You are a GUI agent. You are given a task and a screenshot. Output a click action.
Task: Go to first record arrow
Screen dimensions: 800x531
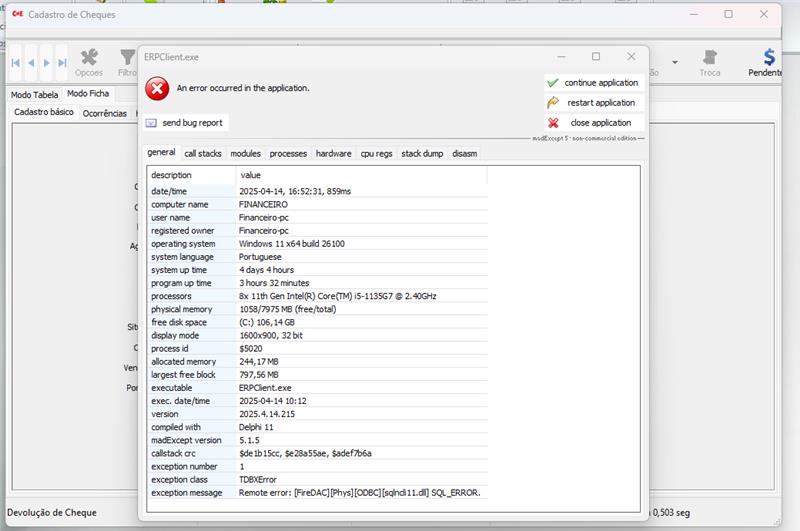(16, 63)
